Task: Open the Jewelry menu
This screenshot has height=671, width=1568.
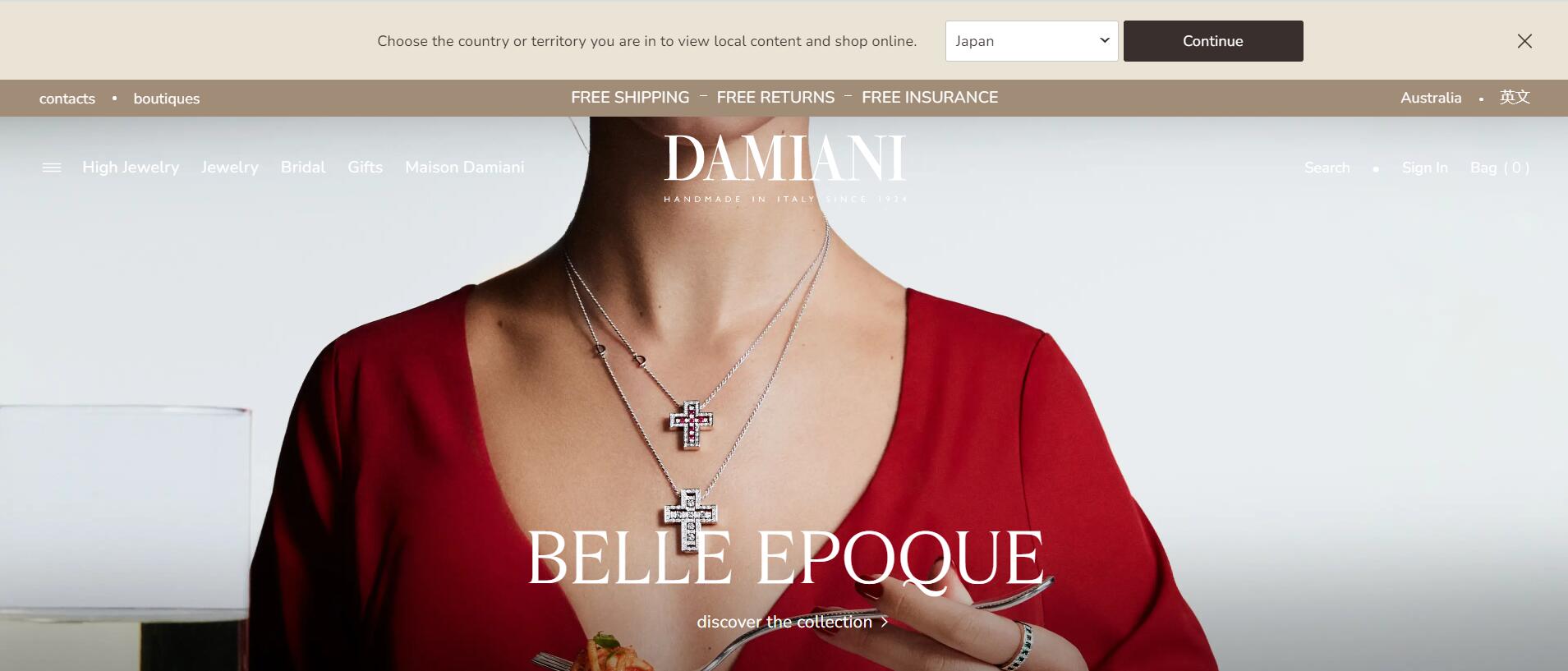Action: 230,168
